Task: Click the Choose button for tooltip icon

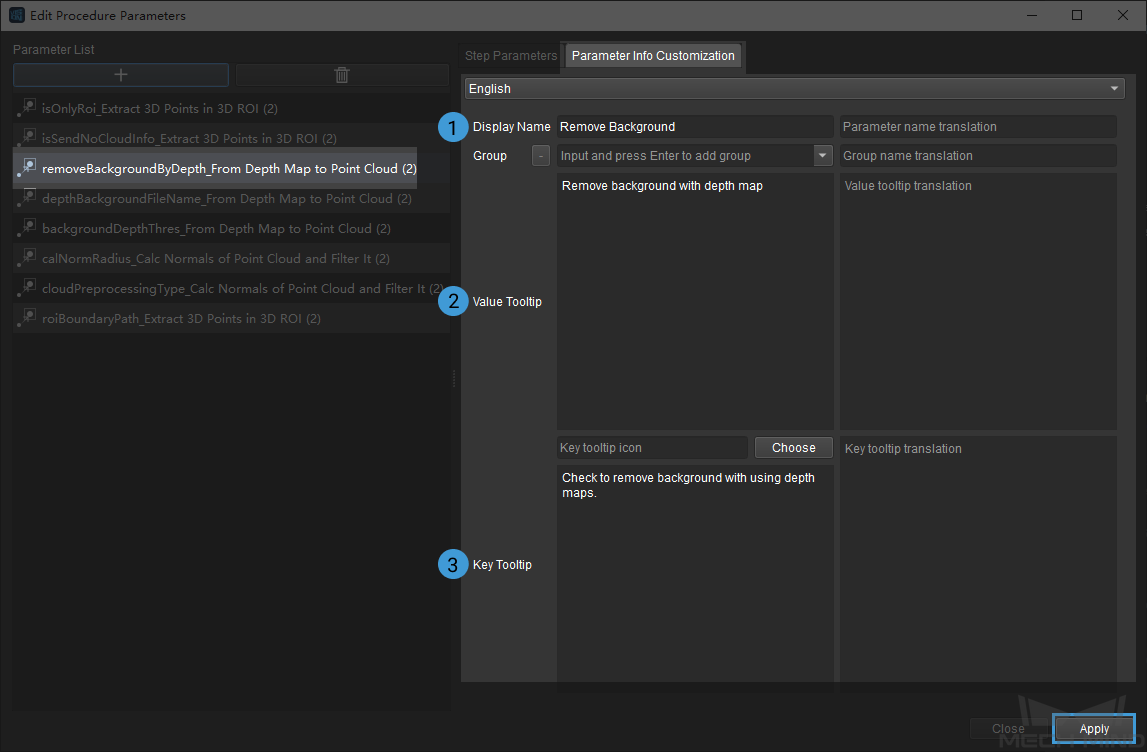Action: pyautogui.click(x=793, y=448)
